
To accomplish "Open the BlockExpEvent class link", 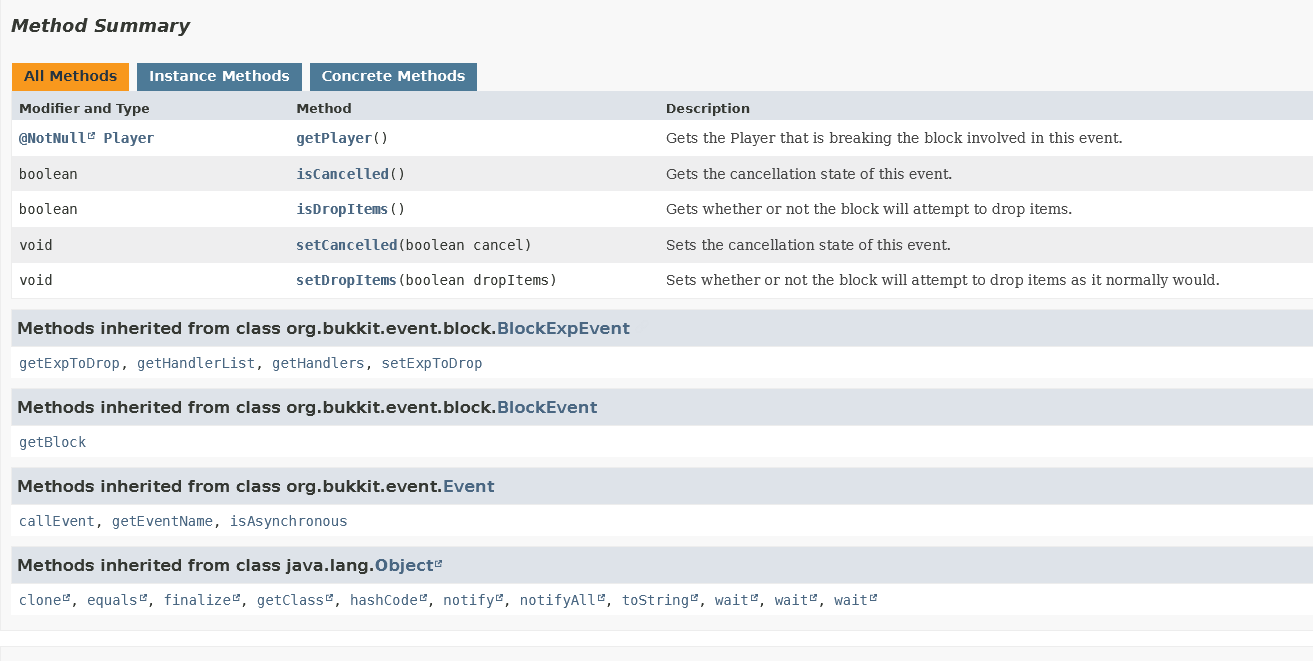I will click(563, 328).
